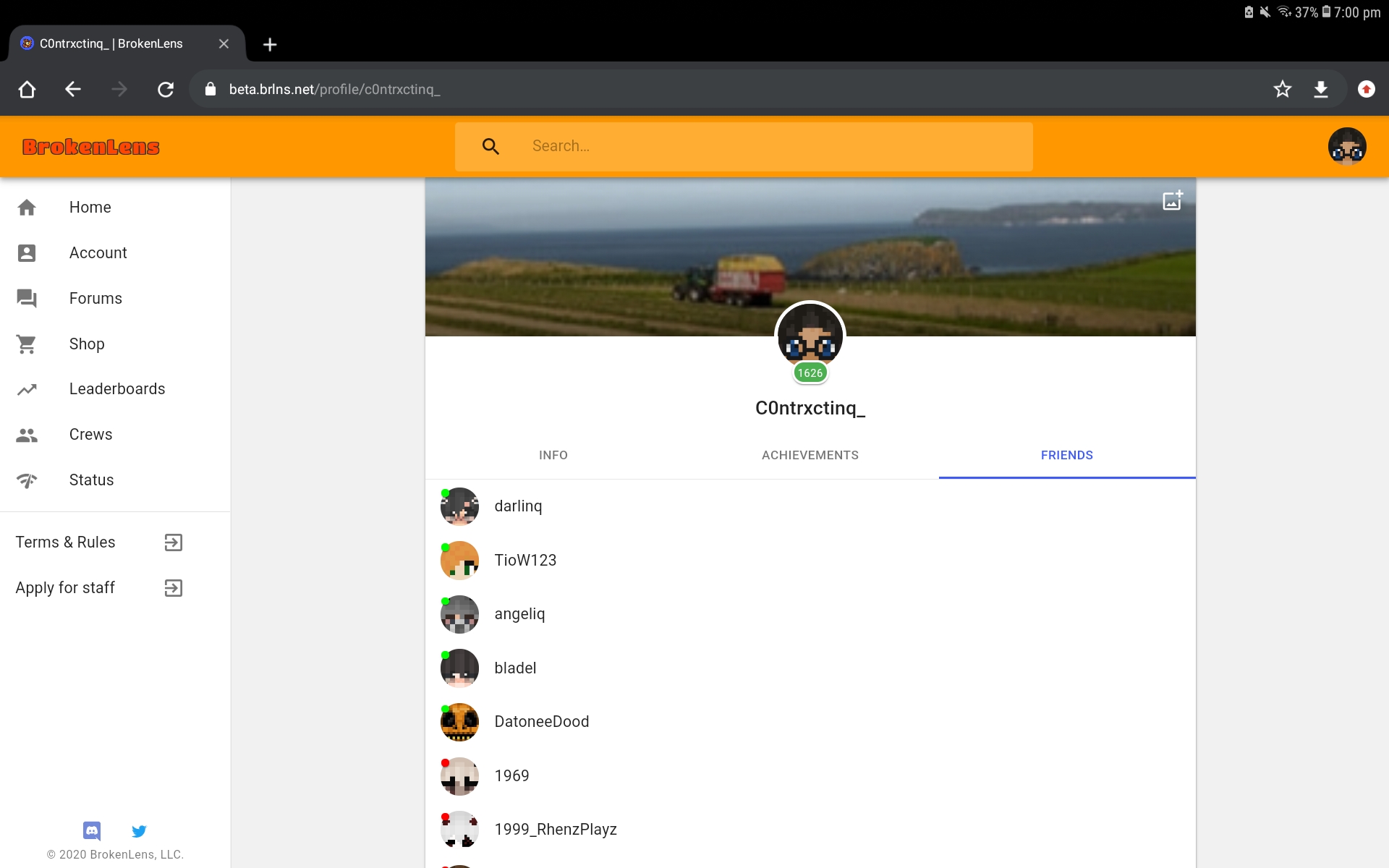Open browser downloads icon
This screenshot has width=1389, height=868.
coord(1321,89)
